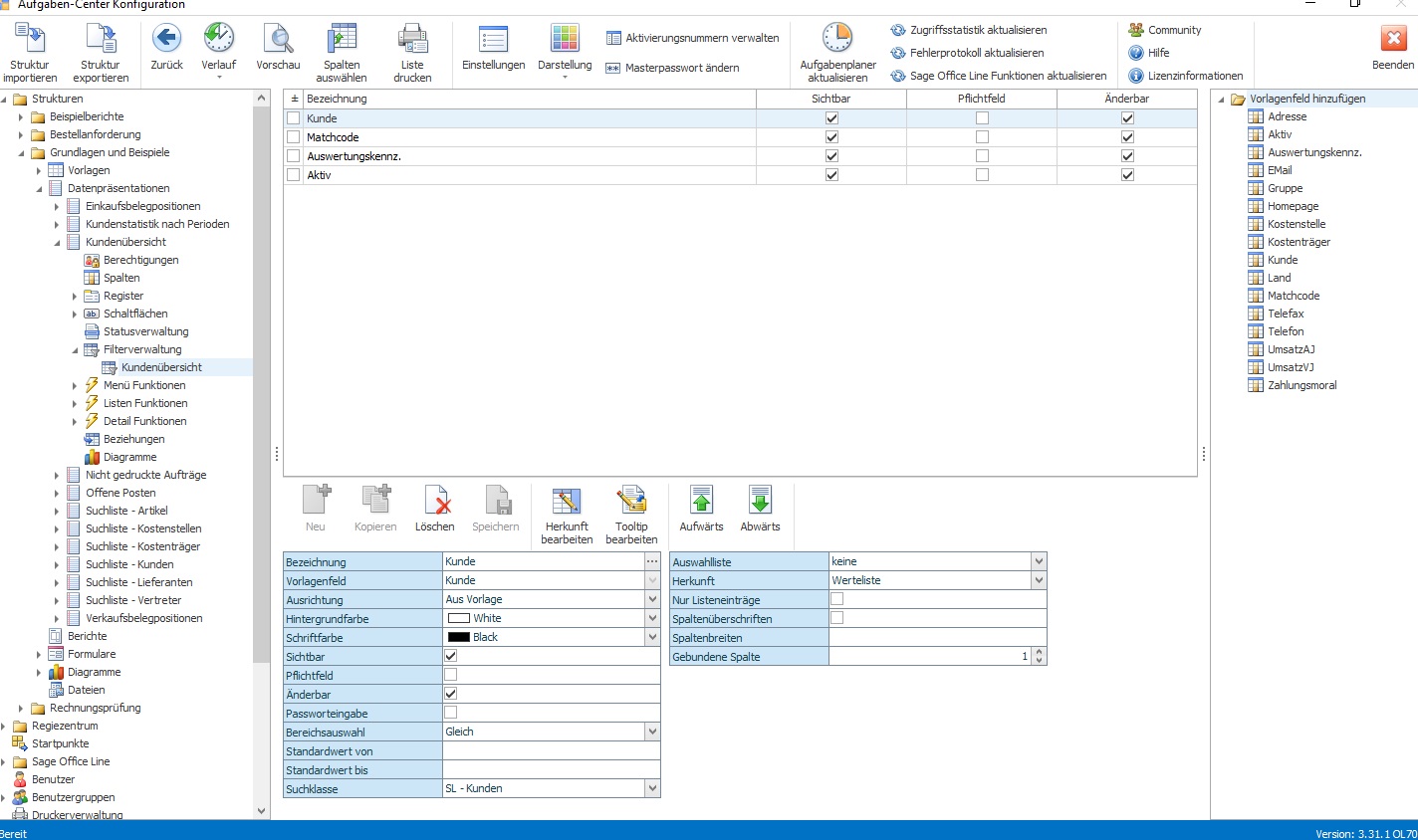Open the Vorschau preview tool
1418x840 pixels.
tap(278, 39)
